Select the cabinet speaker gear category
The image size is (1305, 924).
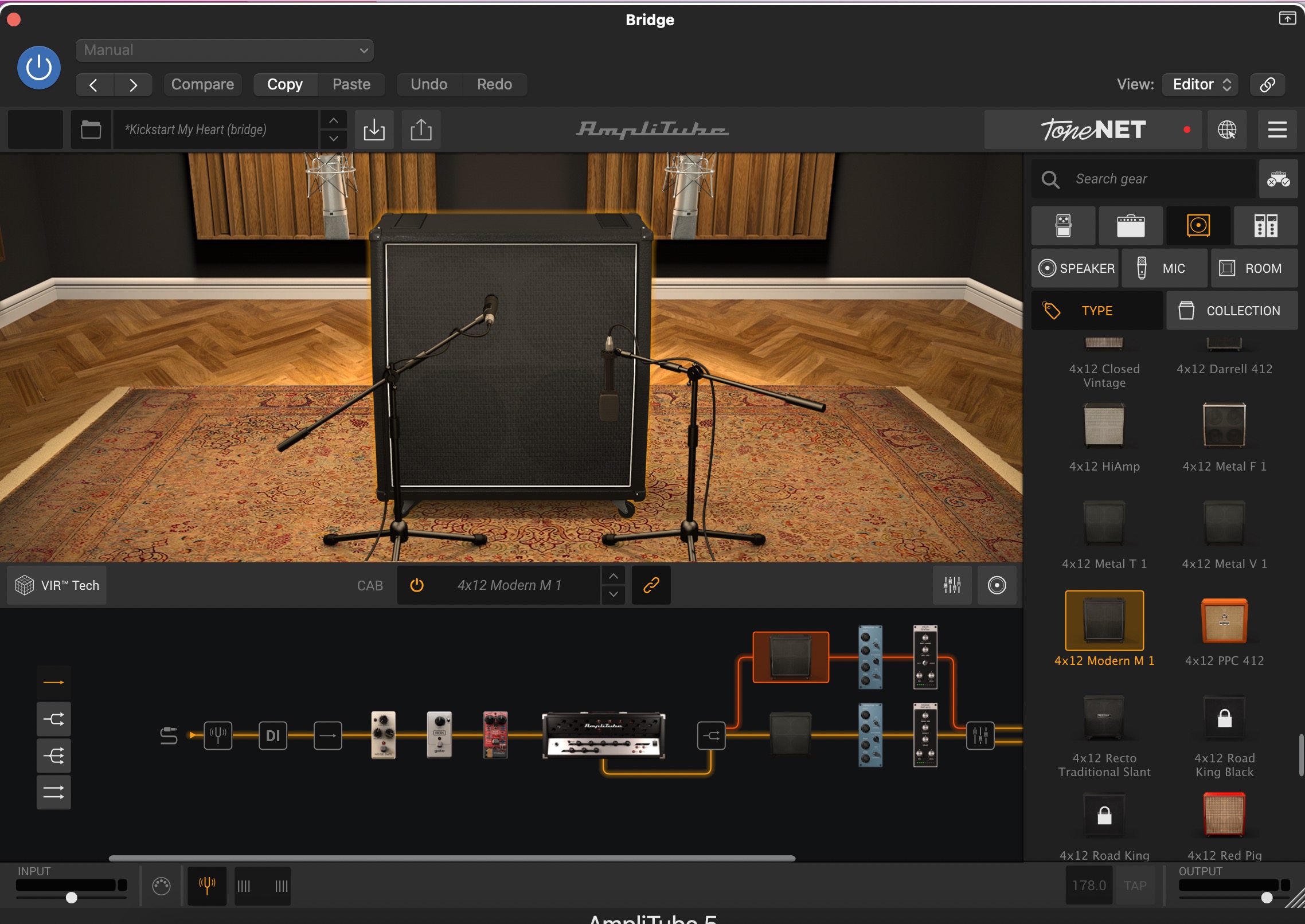pyautogui.click(x=1198, y=226)
